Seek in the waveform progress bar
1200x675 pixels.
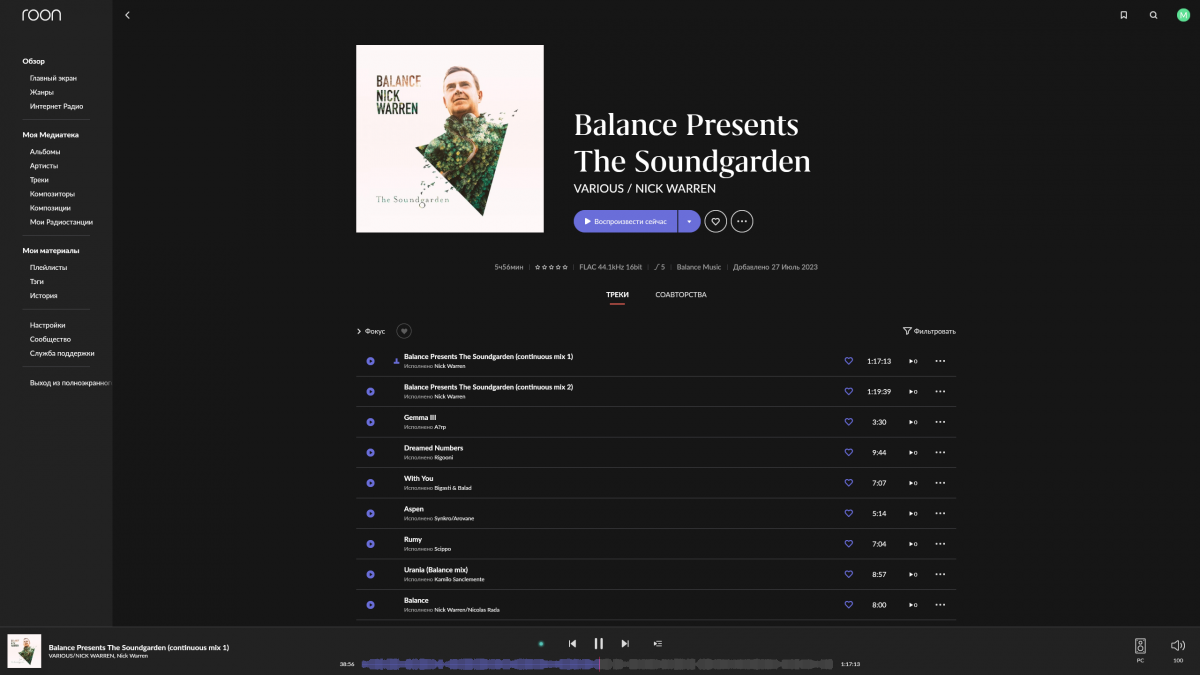[x=597, y=664]
